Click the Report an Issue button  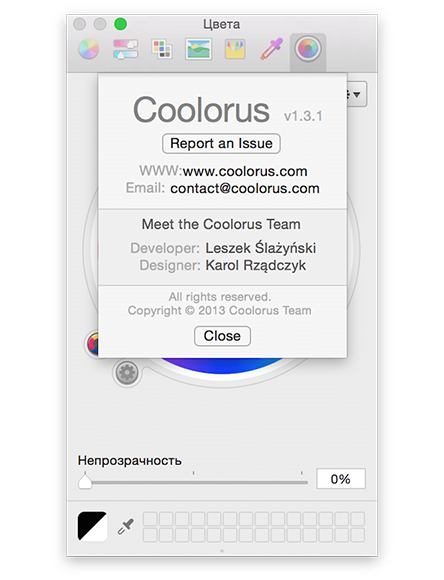click(221, 144)
